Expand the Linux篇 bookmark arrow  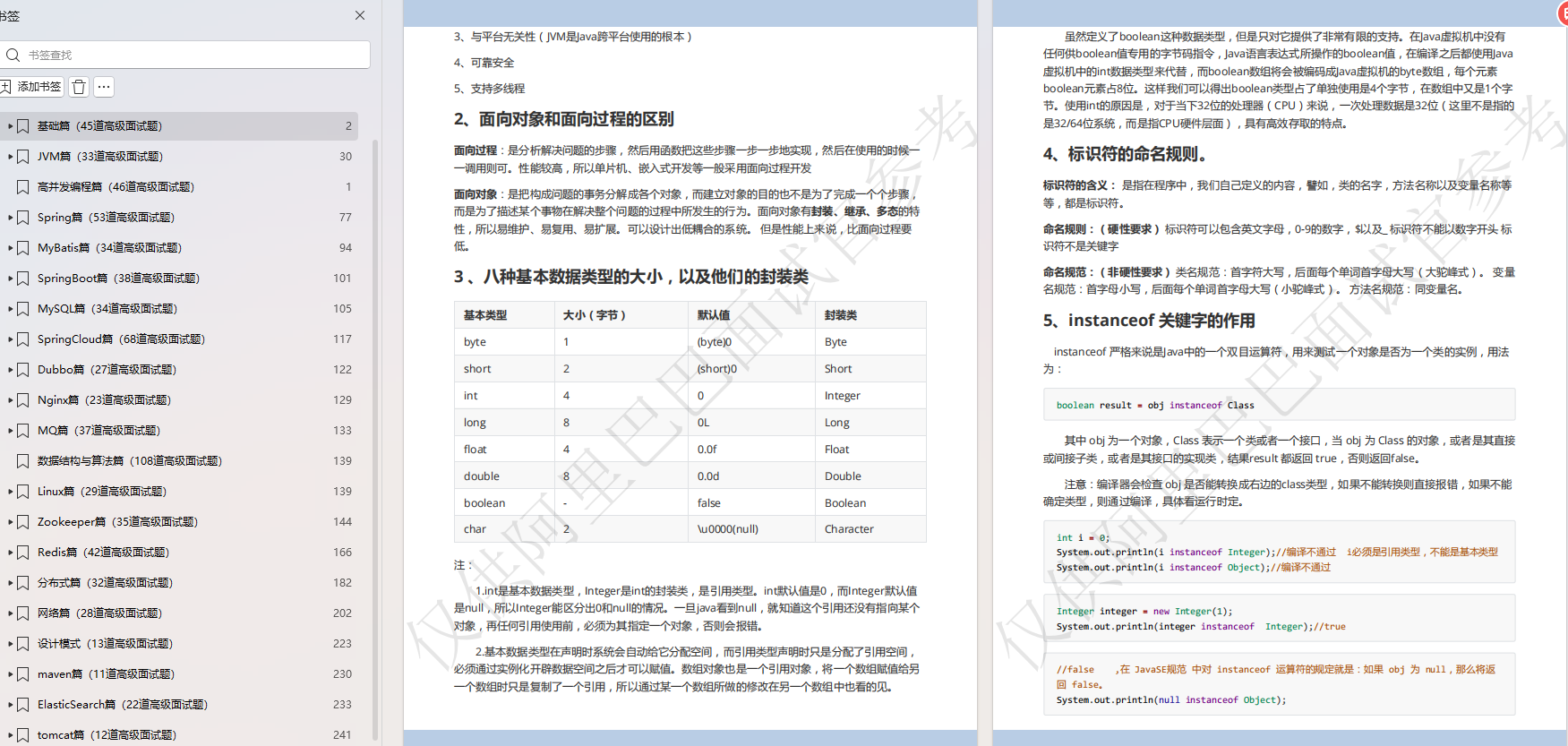point(10,492)
